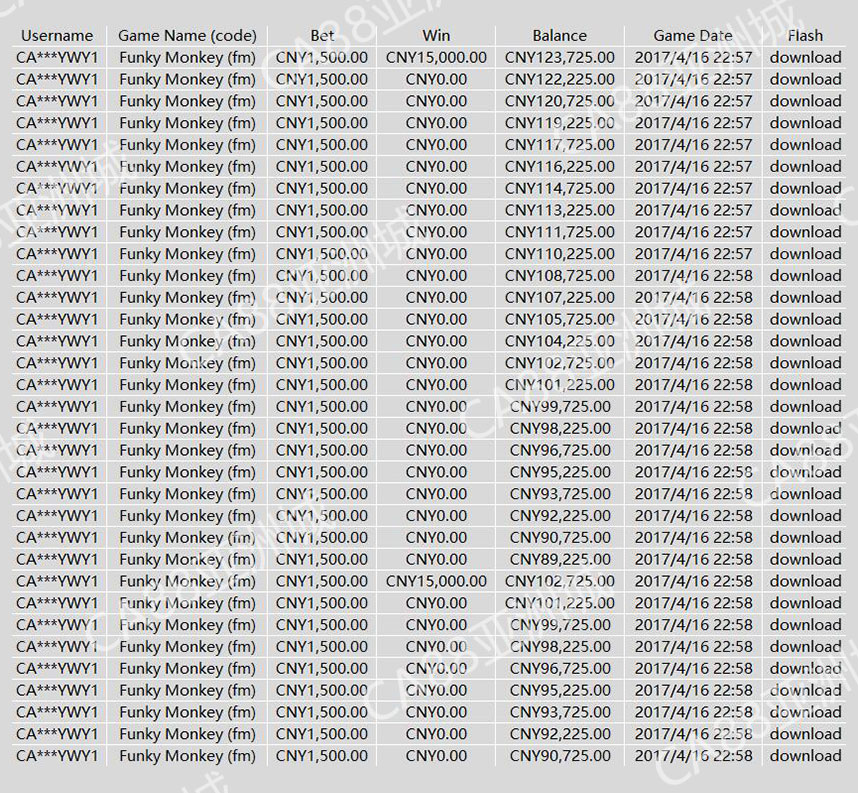Click the Game Name (code) column header

click(187, 36)
